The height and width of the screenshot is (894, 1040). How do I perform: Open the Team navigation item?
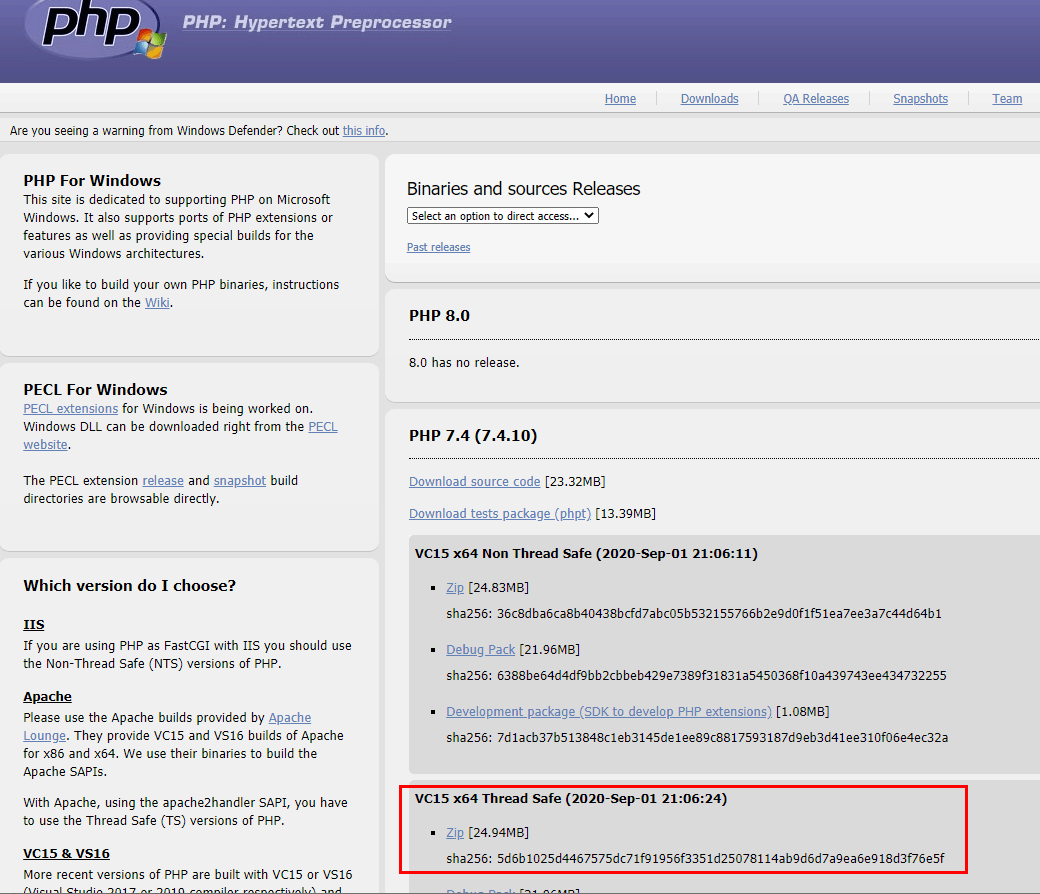tap(1007, 98)
